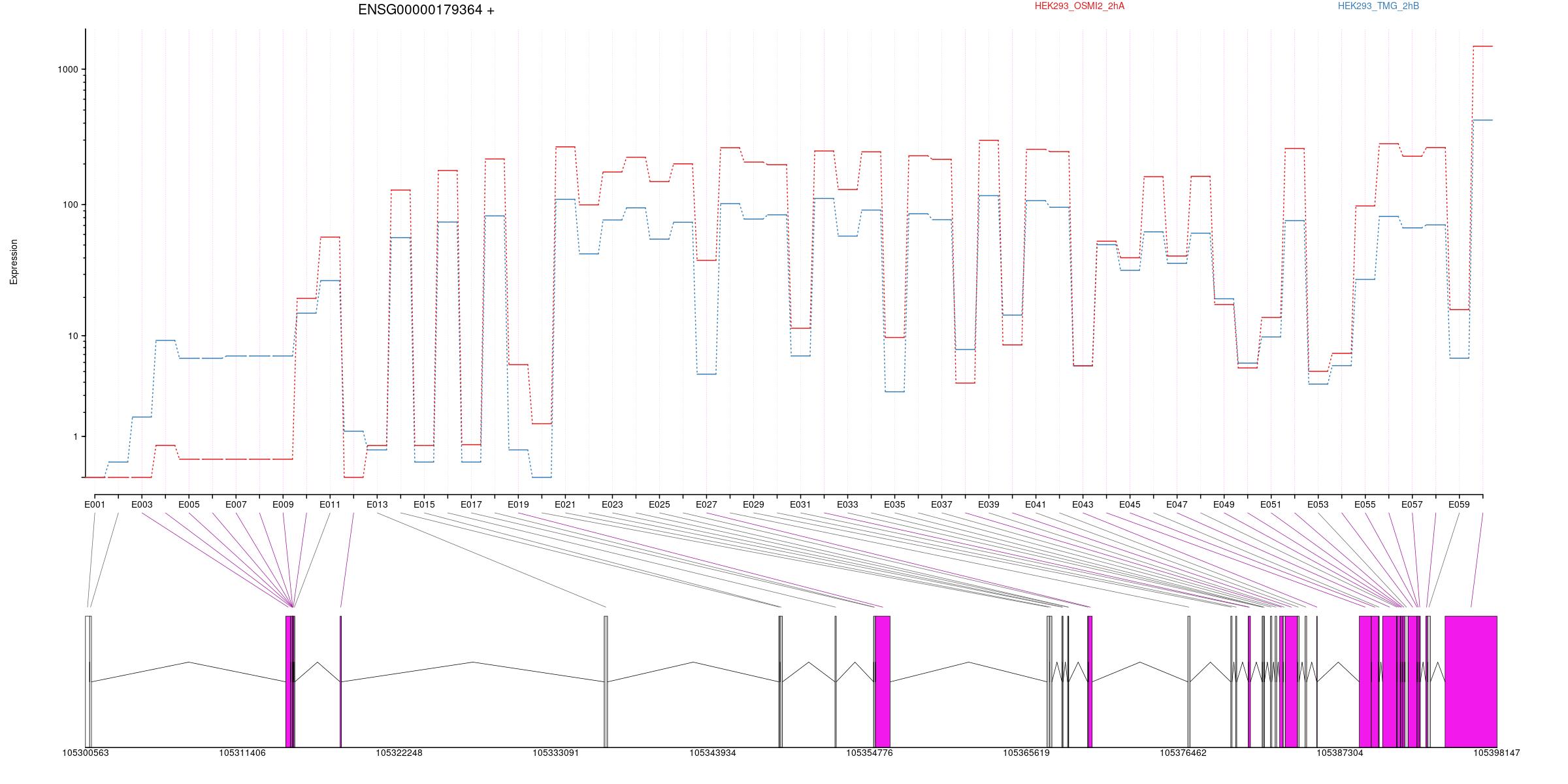
Task: Click exon label E025
Action: (659, 504)
